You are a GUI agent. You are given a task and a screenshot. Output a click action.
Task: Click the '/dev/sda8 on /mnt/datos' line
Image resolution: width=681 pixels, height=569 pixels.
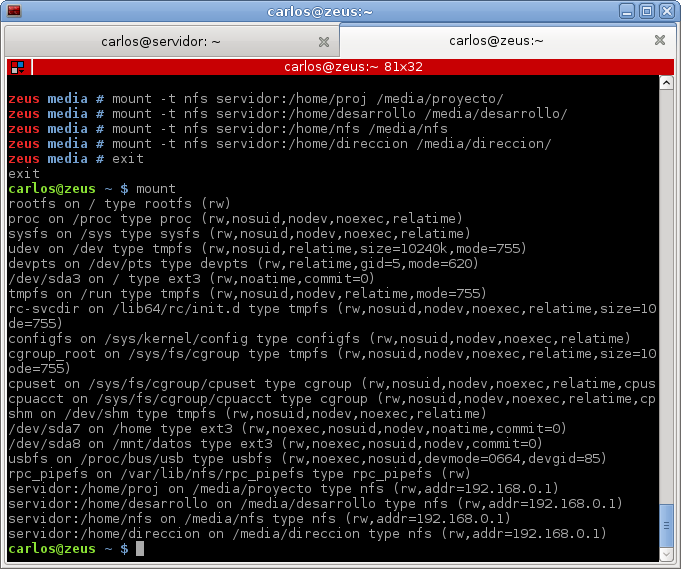coord(275,443)
